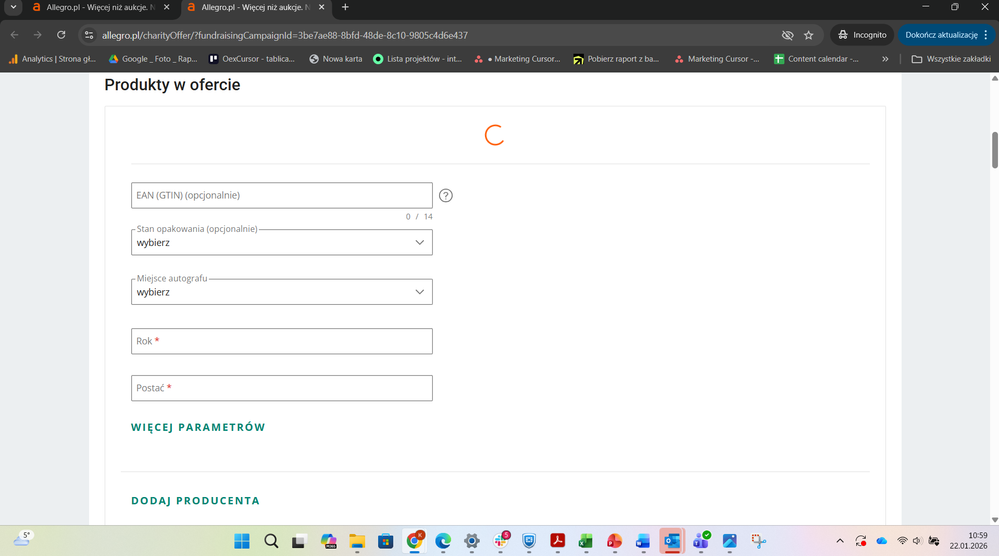Click the WIĘCEJ PARAMETRÓW link
This screenshot has height=556, width=999.
[x=198, y=427]
